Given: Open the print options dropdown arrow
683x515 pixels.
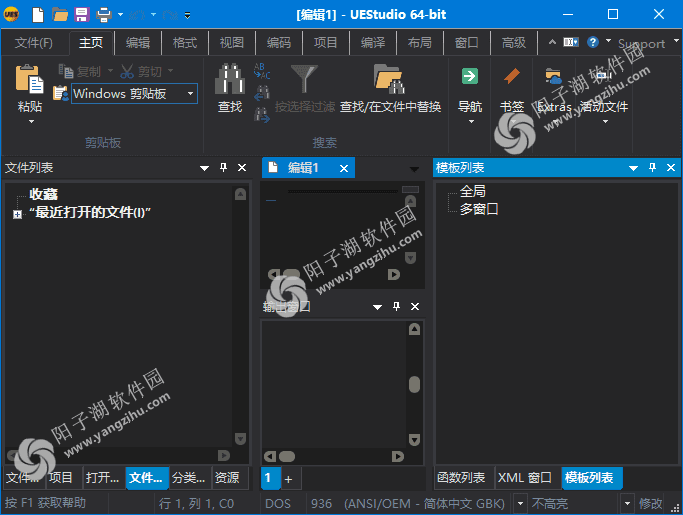Looking at the screenshot, I should [x=121, y=15].
